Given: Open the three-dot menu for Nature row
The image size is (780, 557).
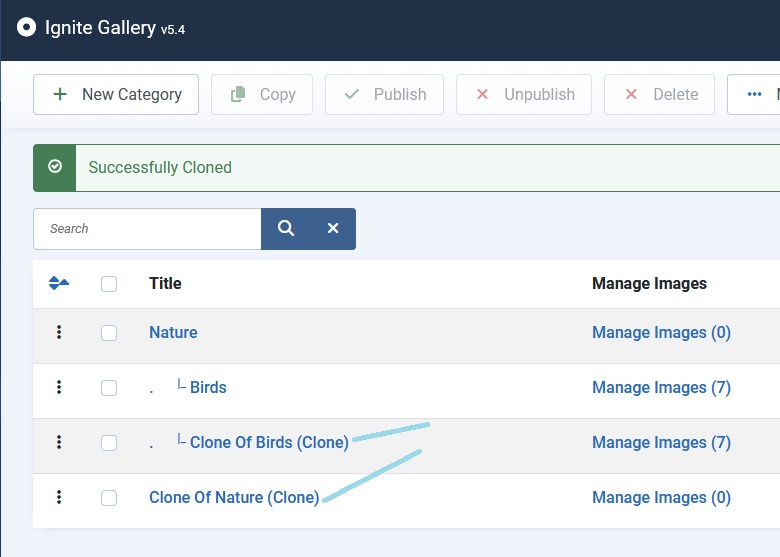Looking at the screenshot, I should (59, 333).
